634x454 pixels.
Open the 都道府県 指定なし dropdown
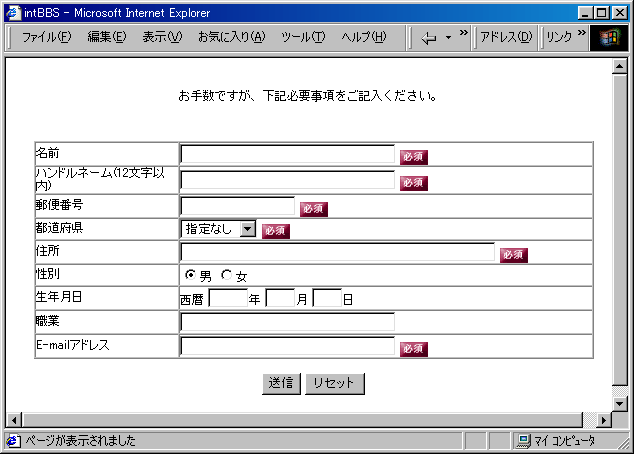[x=218, y=229]
